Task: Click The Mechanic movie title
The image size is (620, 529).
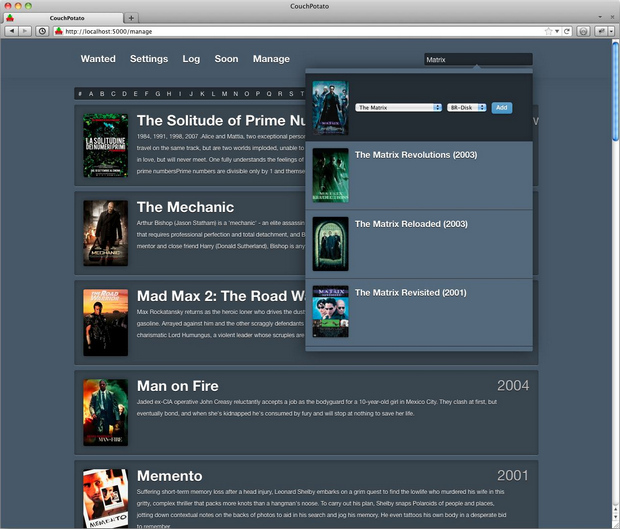Action: point(185,207)
